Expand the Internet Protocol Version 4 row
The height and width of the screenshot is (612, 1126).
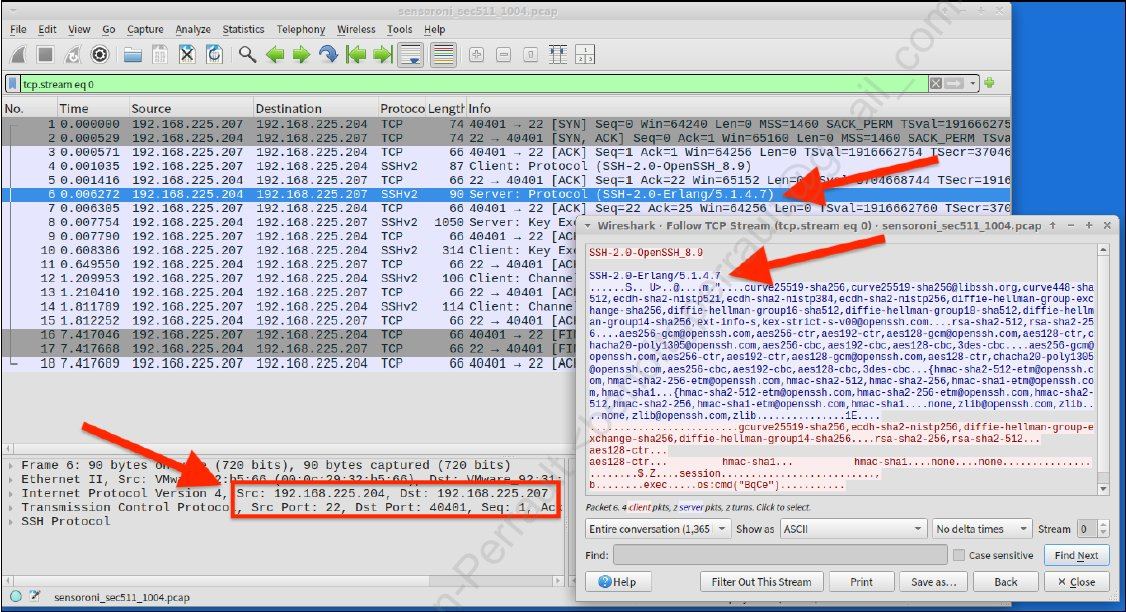point(11,493)
